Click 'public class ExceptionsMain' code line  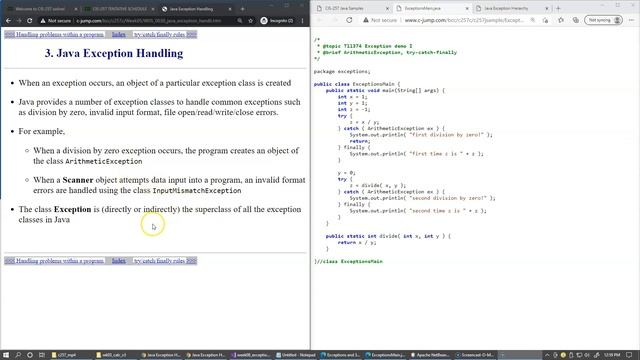click(357, 84)
